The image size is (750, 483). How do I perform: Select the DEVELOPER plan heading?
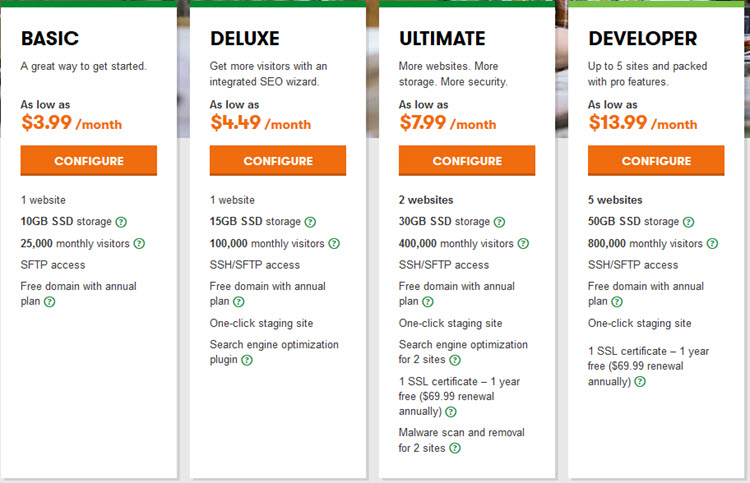tap(642, 39)
